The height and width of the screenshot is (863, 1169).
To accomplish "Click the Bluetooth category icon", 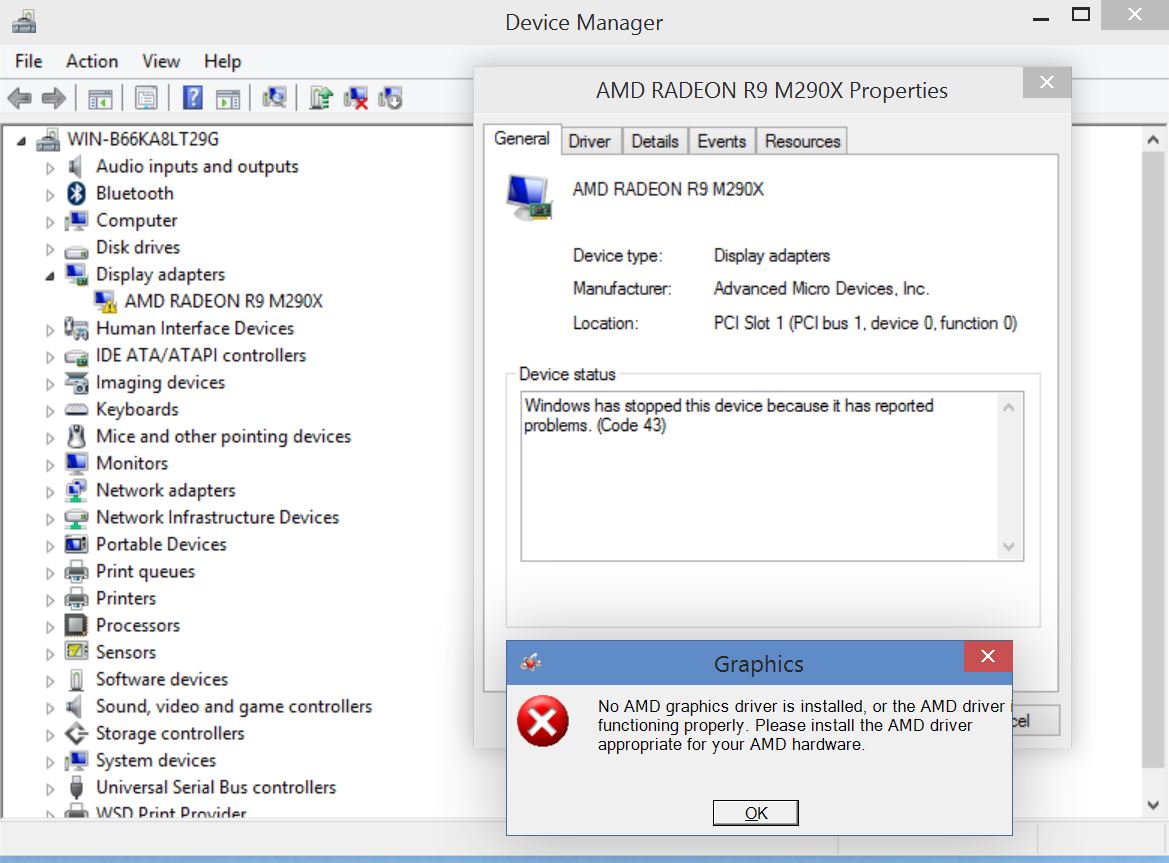I will [76, 194].
